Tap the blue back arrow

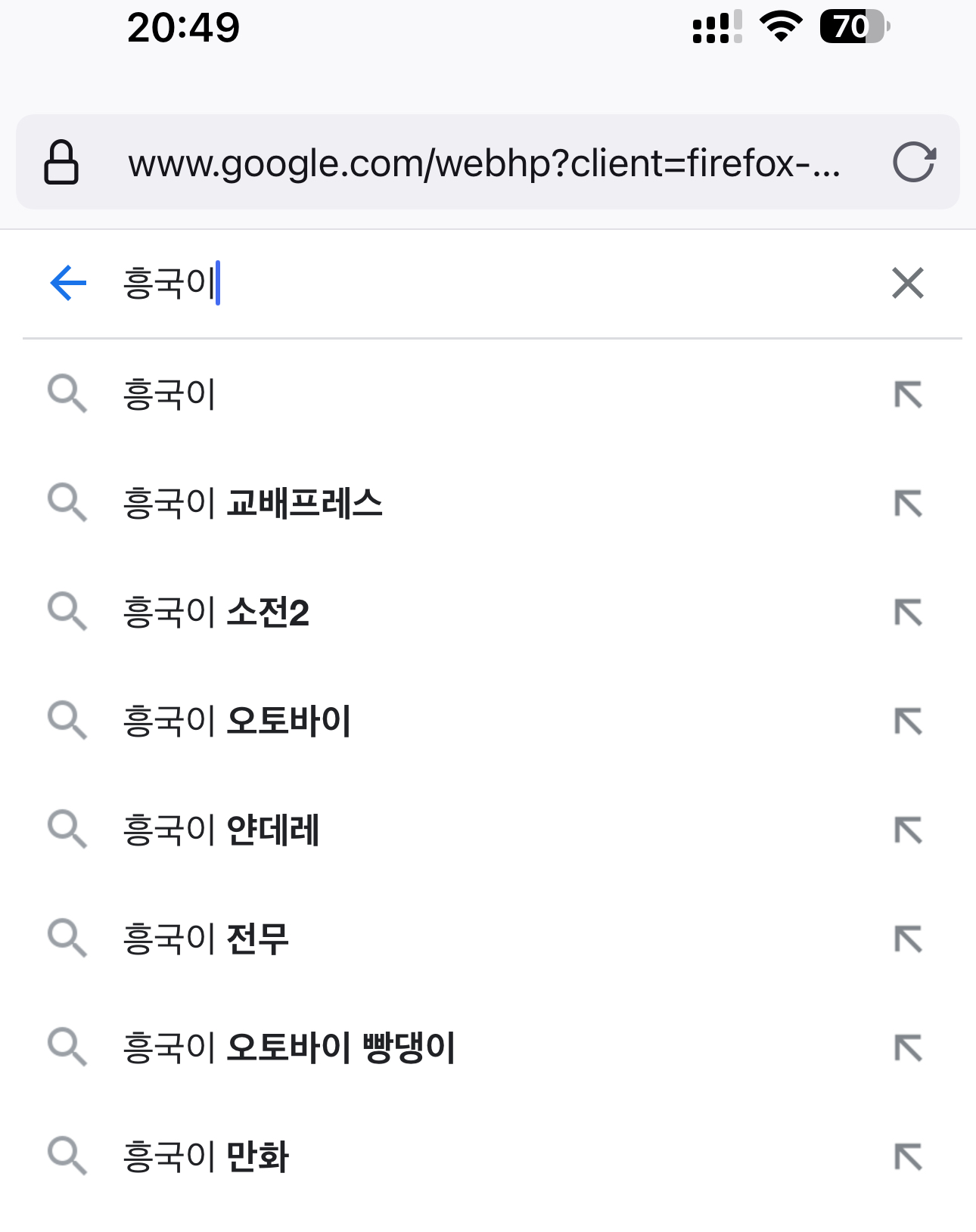68,283
